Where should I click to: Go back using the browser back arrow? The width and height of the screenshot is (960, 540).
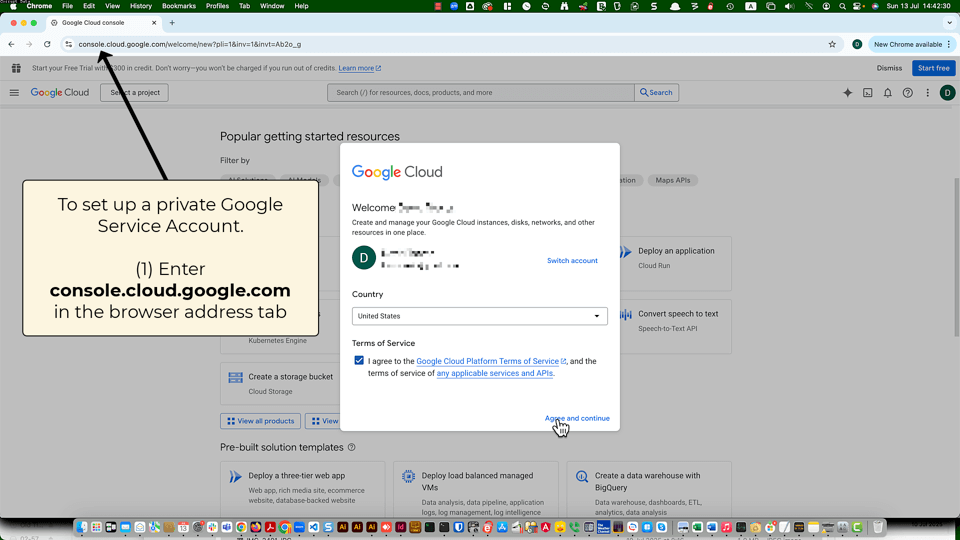pos(11,44)
